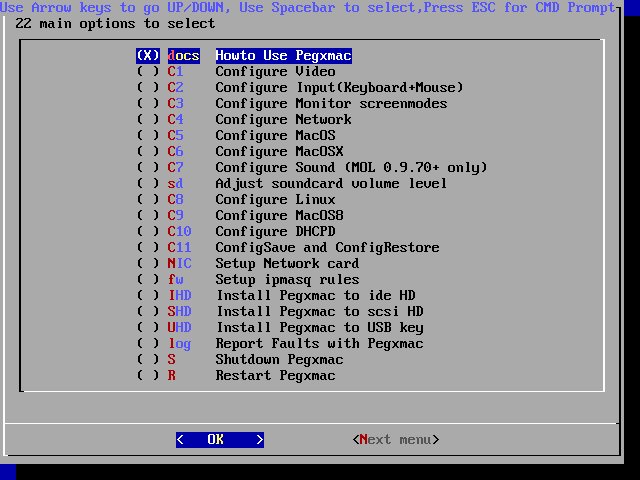Choose Report Faults with Pegxmac

(320, 343)
